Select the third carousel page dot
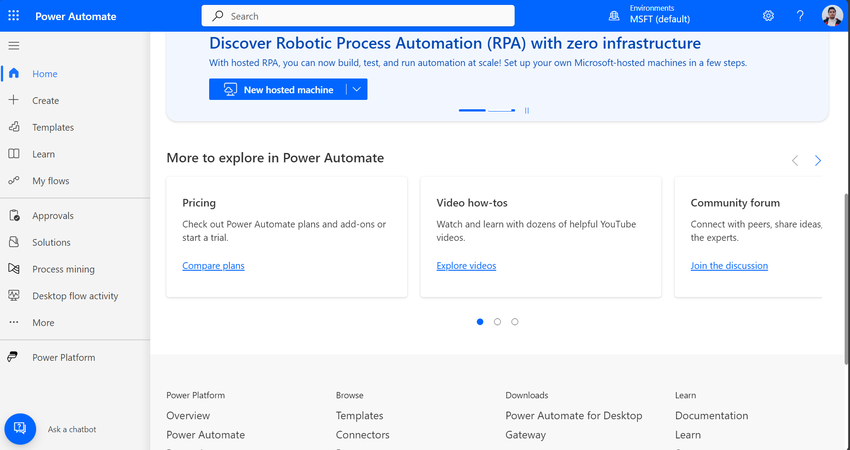This screenshot has height=450, width=850. 514,322
